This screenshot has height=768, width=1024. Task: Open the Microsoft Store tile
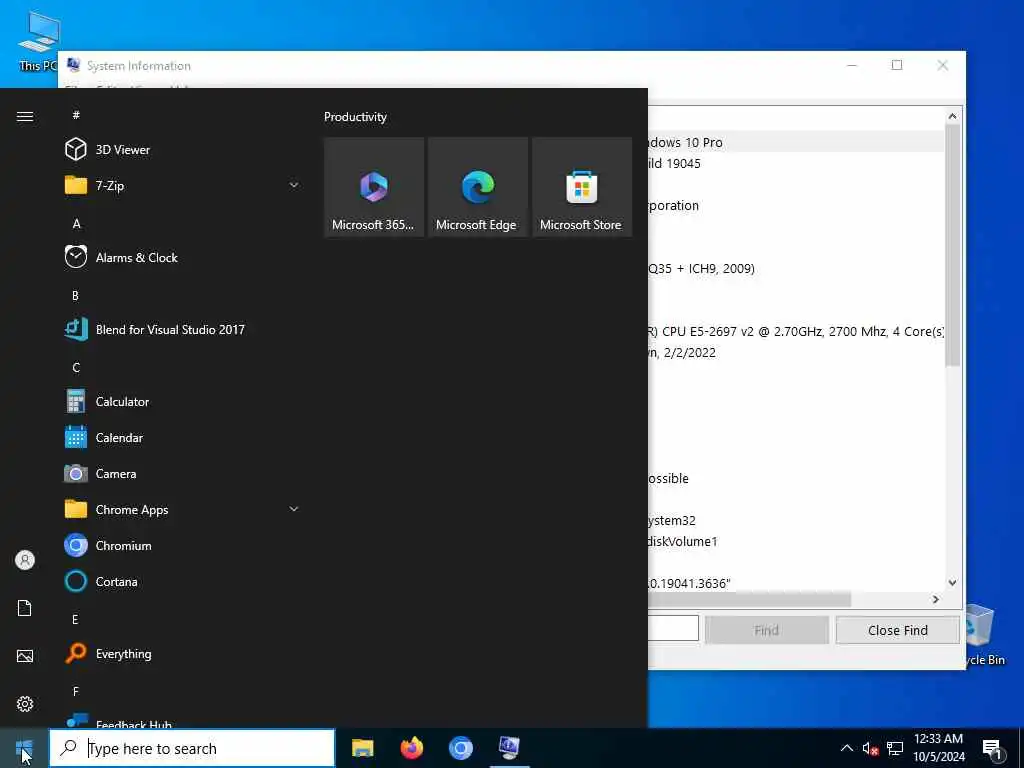tap(582, 187)
